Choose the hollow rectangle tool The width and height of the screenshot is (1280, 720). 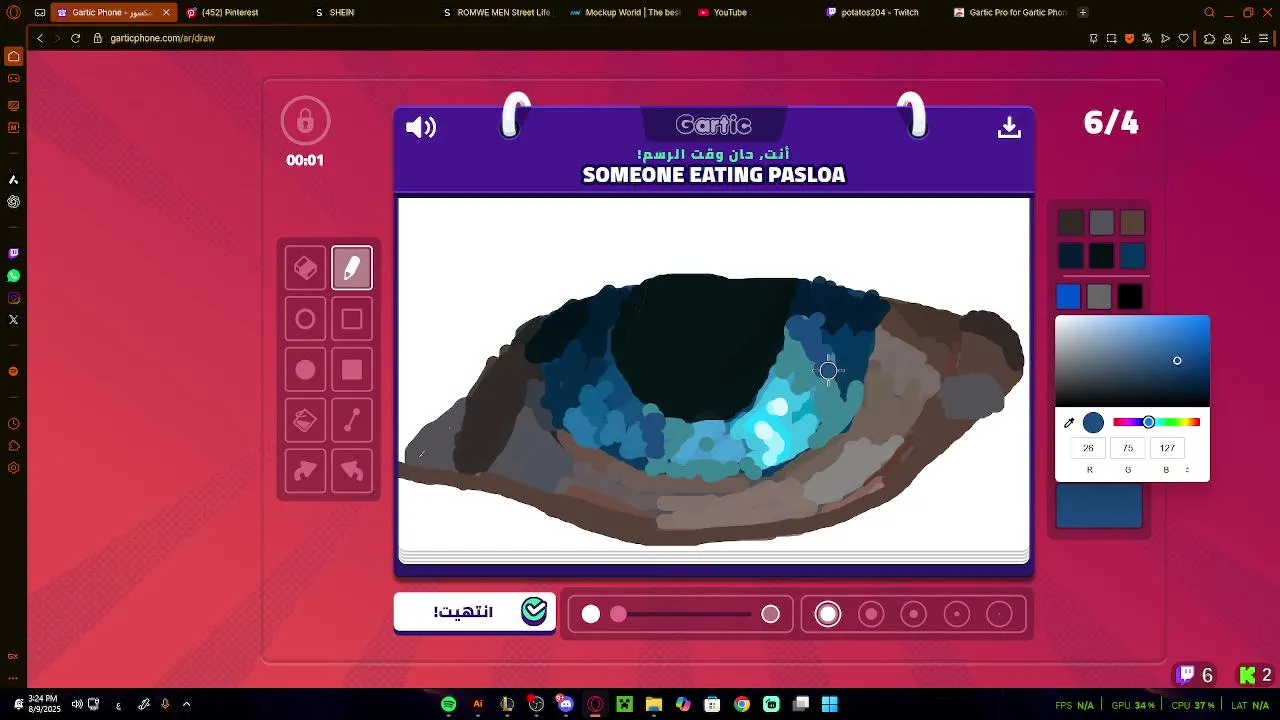[352, 319]
